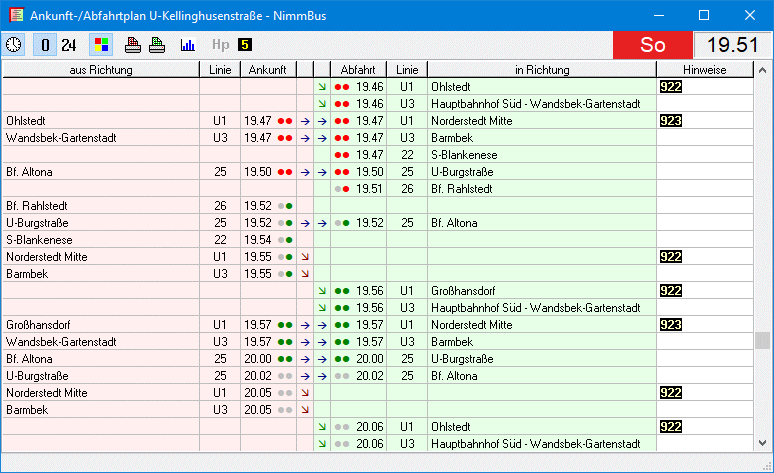
Task: Click the grayed Hp toolbar icon
Action: 220,45
